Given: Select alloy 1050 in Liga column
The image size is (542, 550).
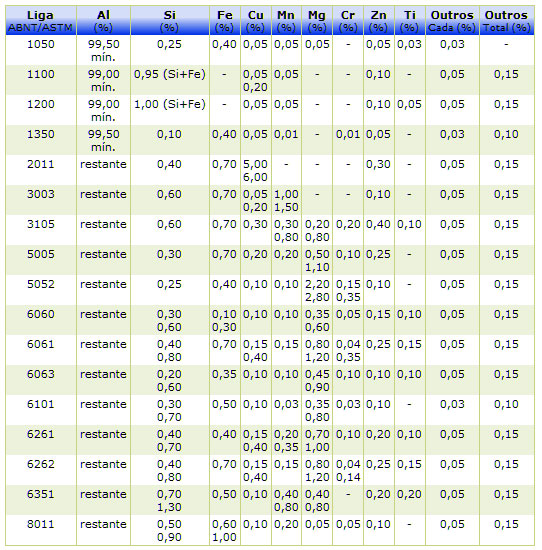Looking at the screenshot, I should [41, 44].
